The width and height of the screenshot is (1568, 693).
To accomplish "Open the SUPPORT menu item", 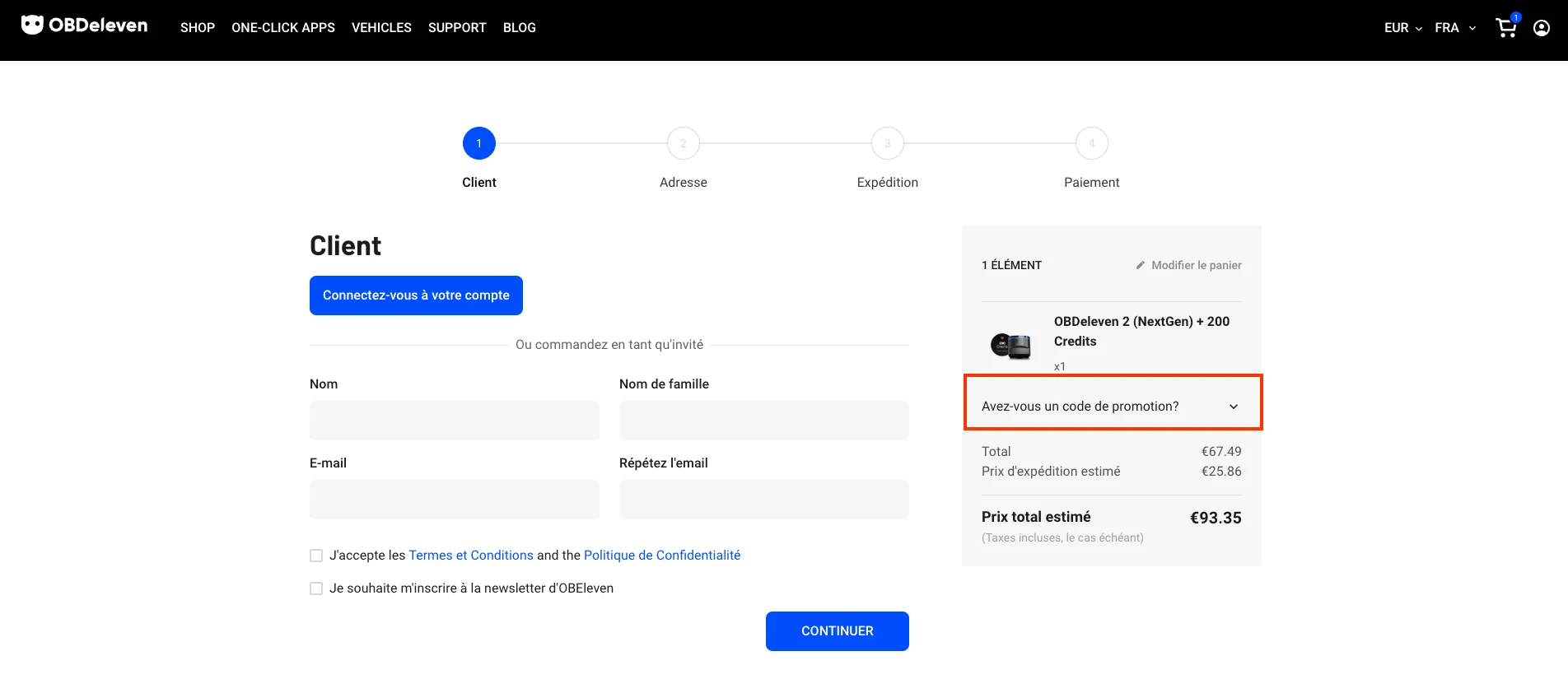I will pos(457,28).
